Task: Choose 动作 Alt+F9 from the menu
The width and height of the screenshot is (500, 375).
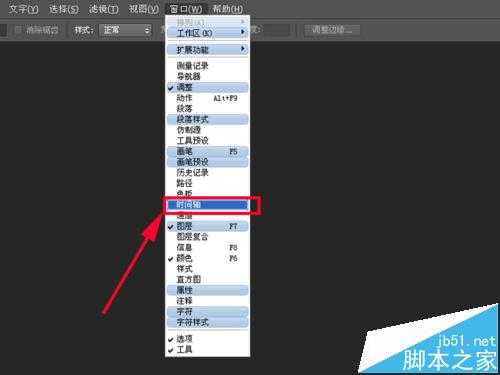Action: pos(207,98)
